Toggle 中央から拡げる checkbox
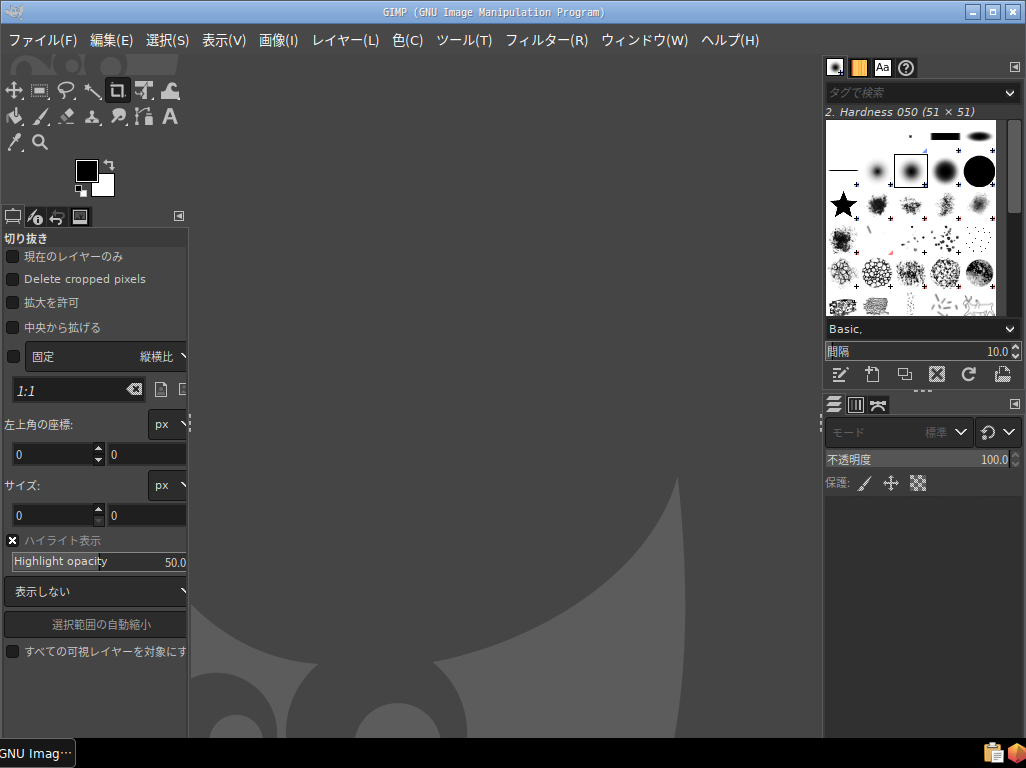The height and width of the screenshot is (768, 1026). point(12,327)
